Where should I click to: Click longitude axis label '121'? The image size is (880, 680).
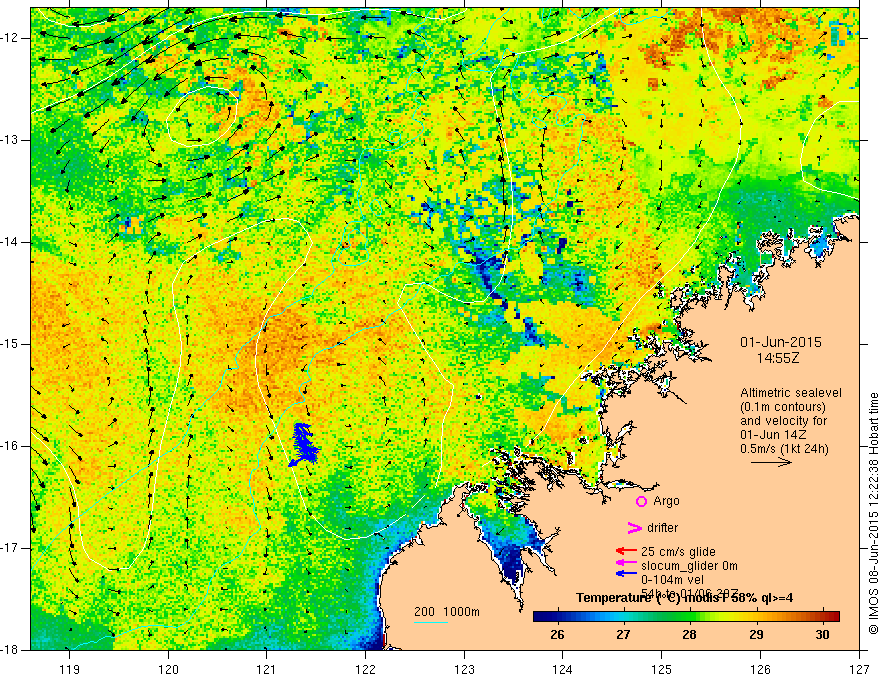pos(267,669)
